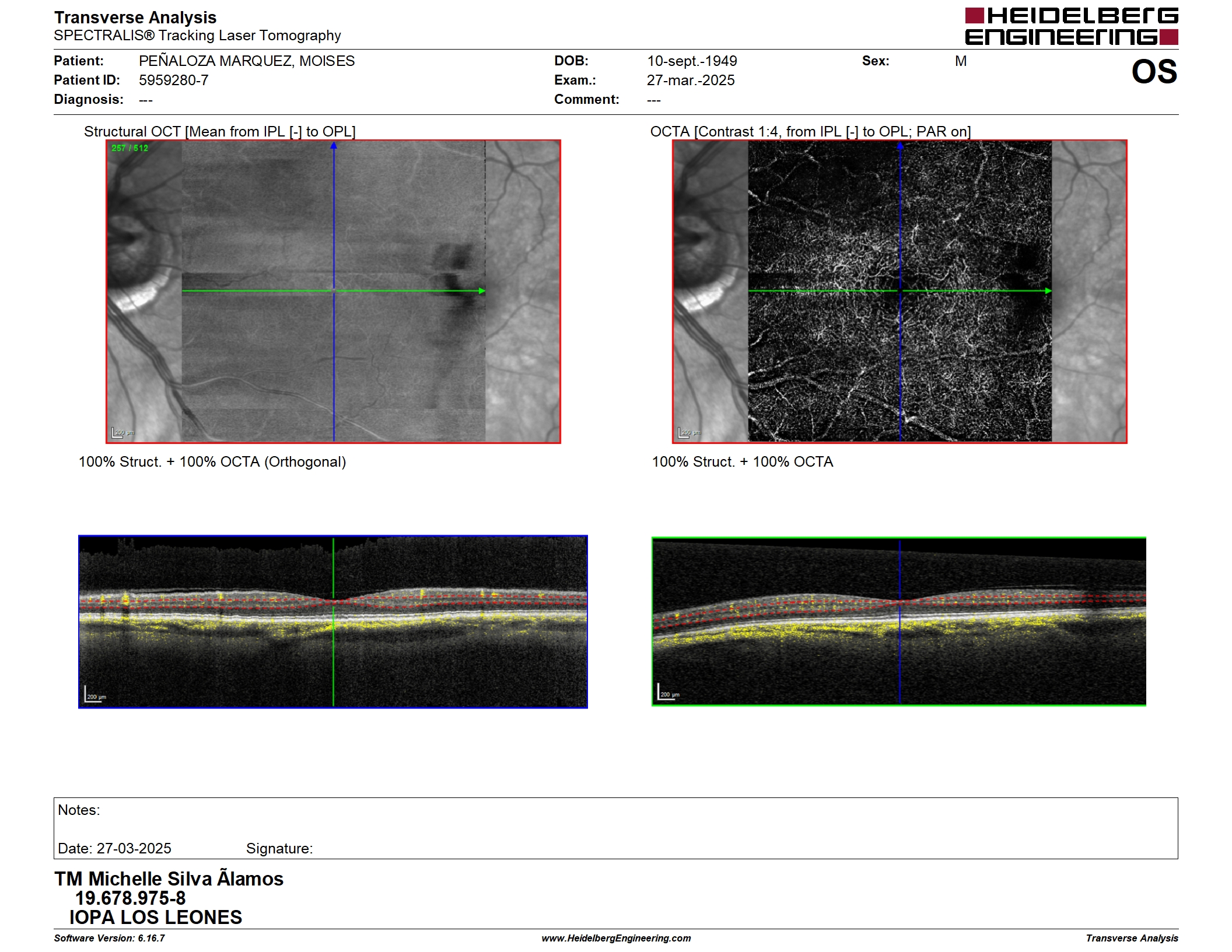The width and height of the screenshot is (1232, 952).
Task: Click the 'Comment:' label
Action: [586, 99]
